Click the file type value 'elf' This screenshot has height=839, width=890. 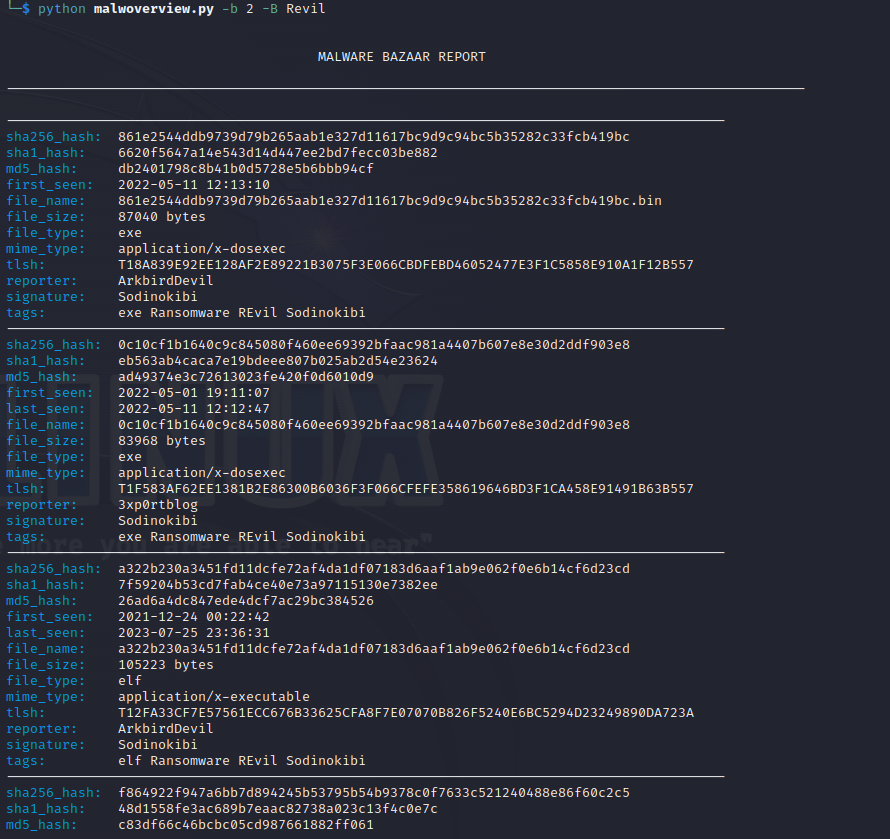[130, 681]
